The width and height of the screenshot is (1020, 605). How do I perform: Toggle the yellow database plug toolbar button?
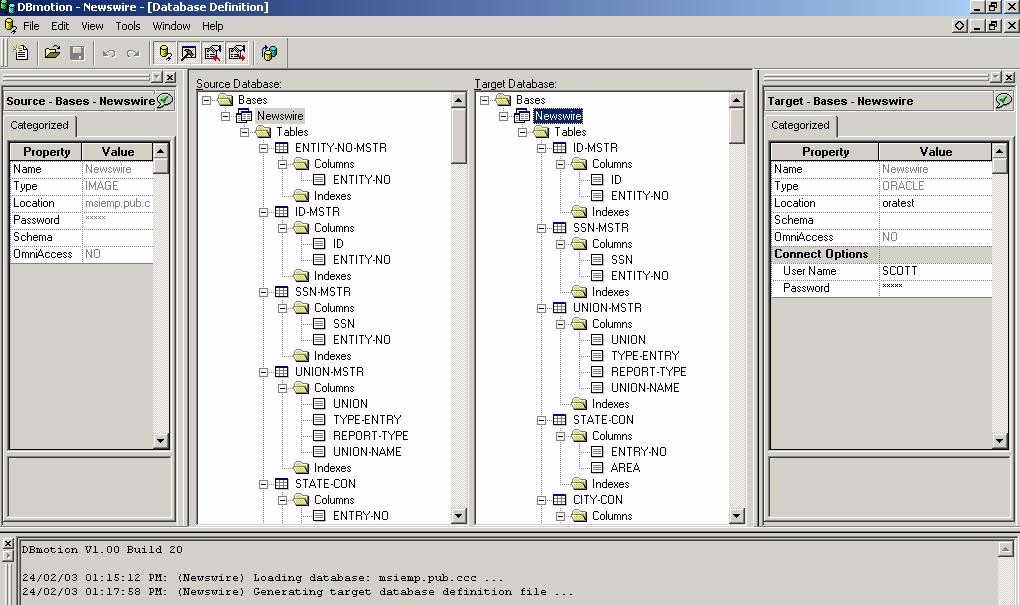(x=165, y=53)
